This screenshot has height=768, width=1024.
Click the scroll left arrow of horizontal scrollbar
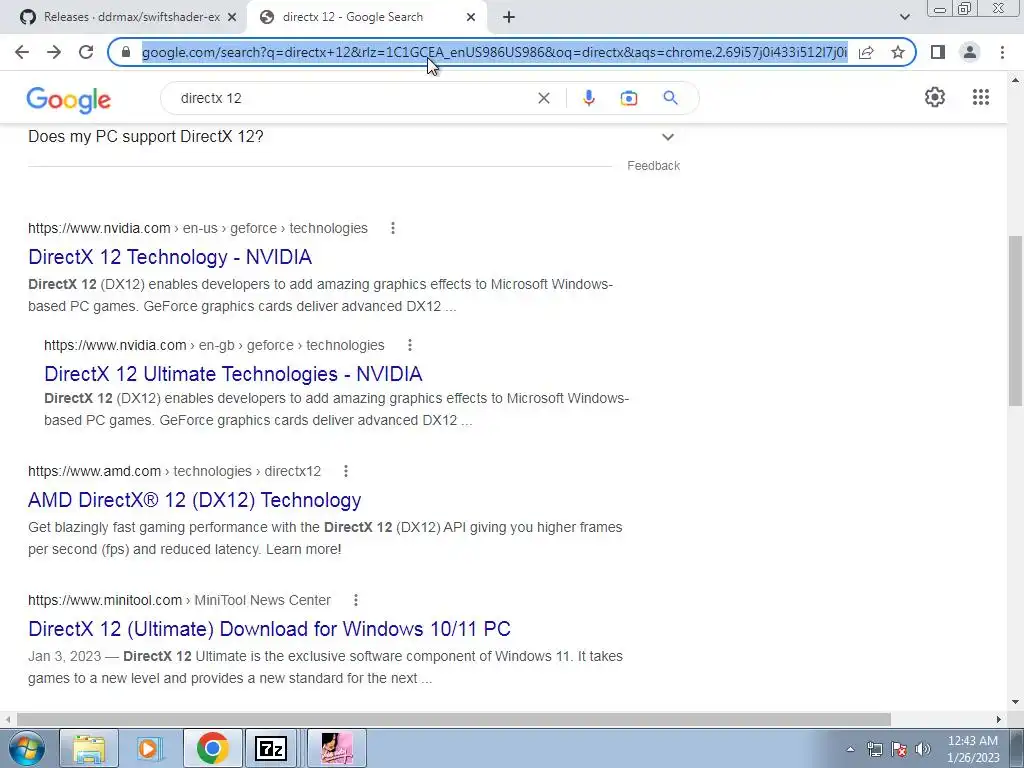pyautogui.click(x=8, y=719)
